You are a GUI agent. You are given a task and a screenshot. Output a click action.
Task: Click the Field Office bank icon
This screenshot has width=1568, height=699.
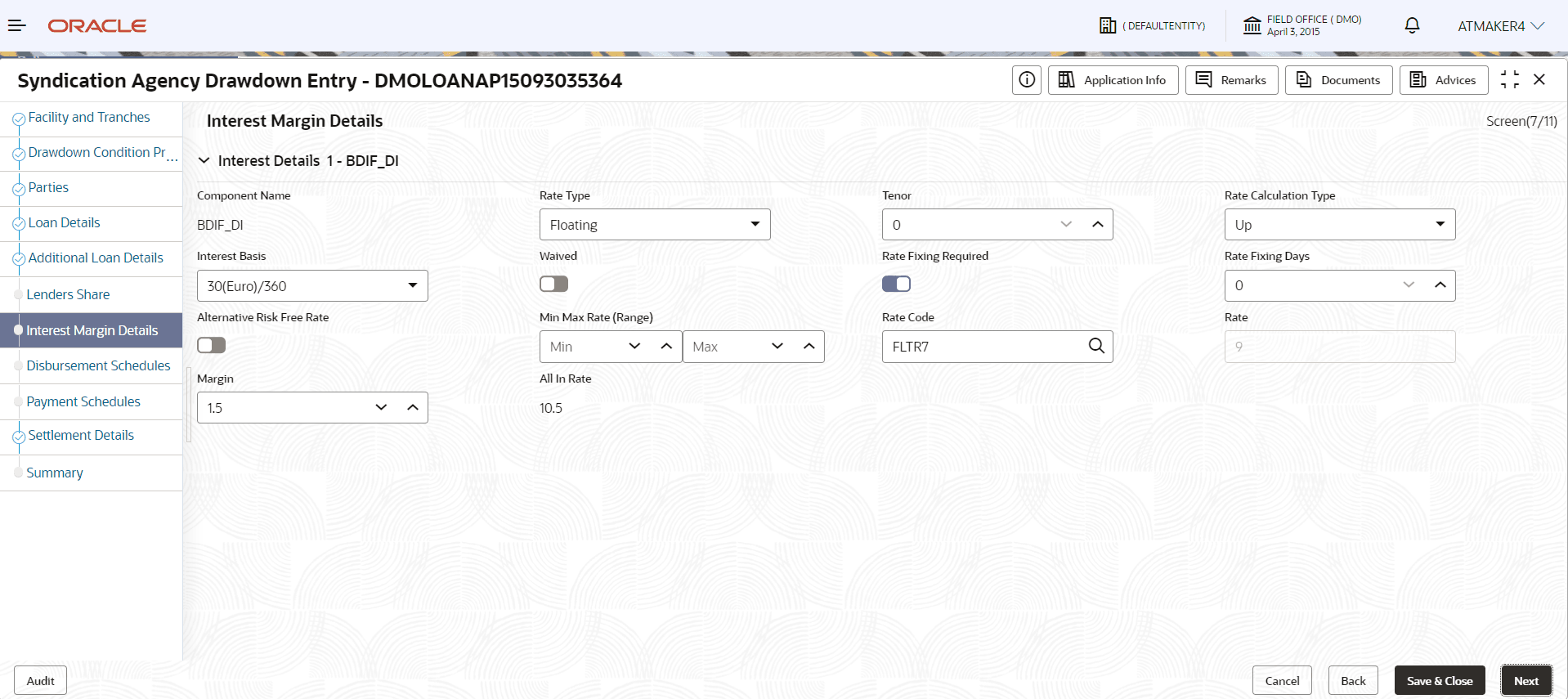(1252, 25)
